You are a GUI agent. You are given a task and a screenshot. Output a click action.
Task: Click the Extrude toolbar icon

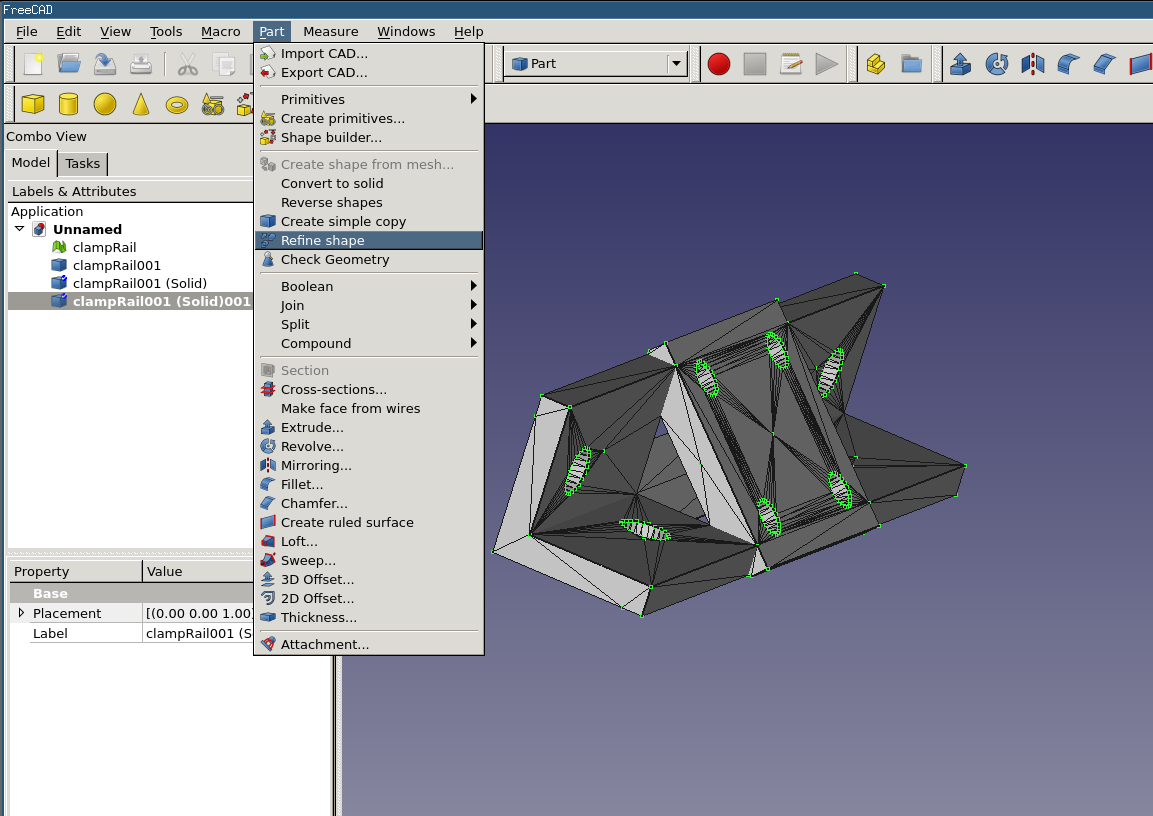960,64
